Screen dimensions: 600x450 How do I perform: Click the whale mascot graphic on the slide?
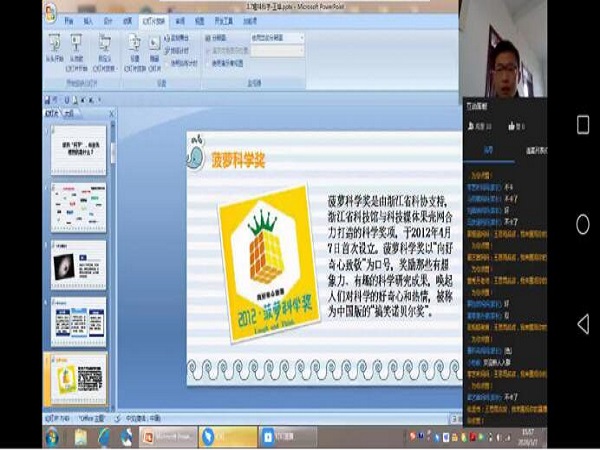[196, 153]
